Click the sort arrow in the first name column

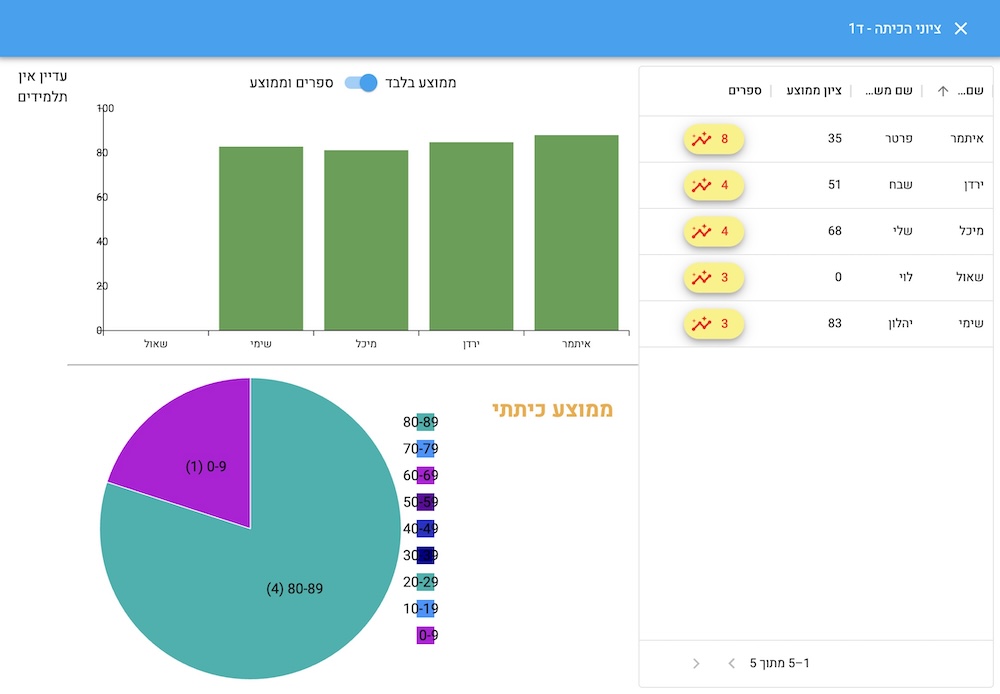(942, 91)
